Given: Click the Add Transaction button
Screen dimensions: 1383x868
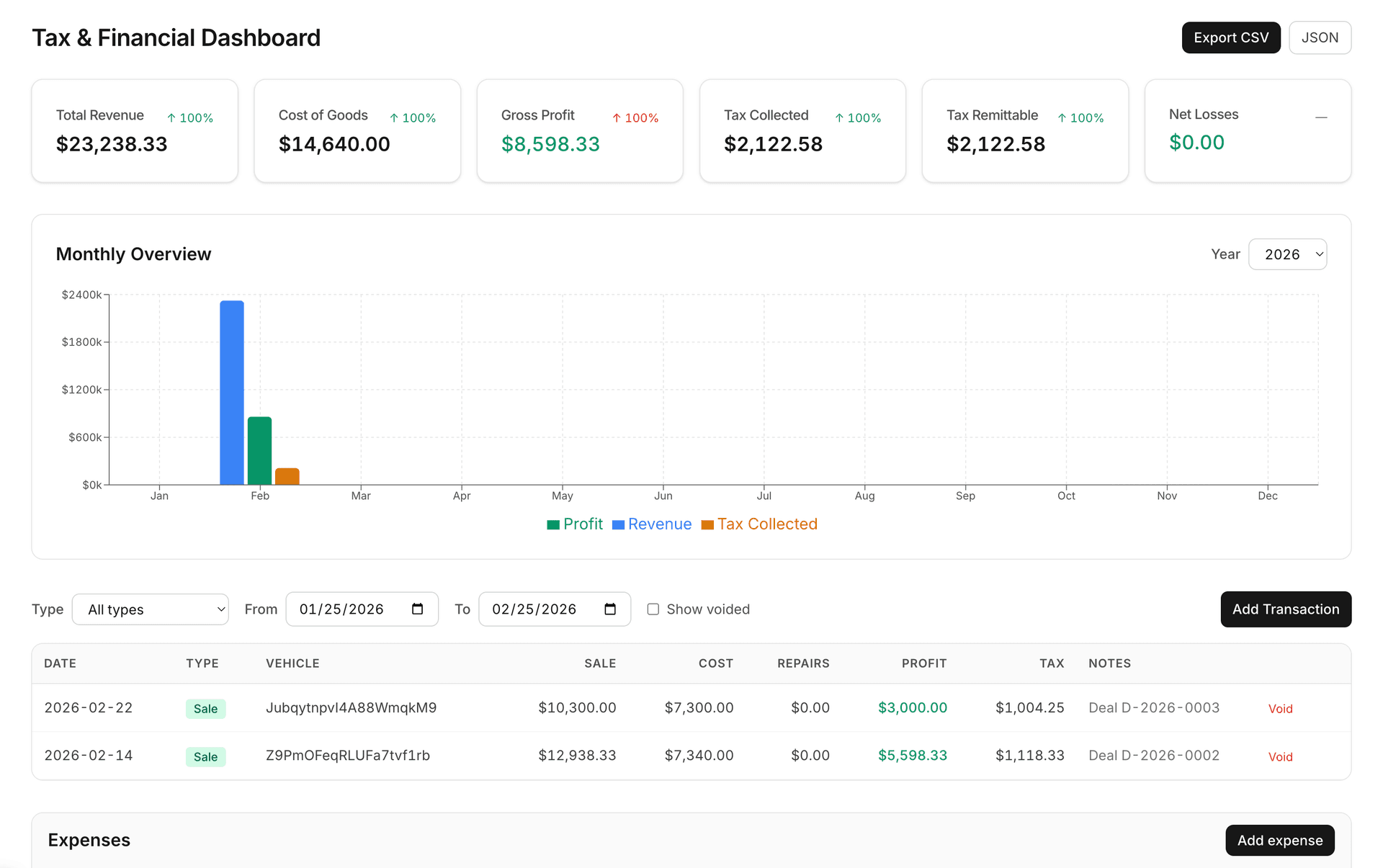Looking at the screenshot, I should (x=1285, y=609).
